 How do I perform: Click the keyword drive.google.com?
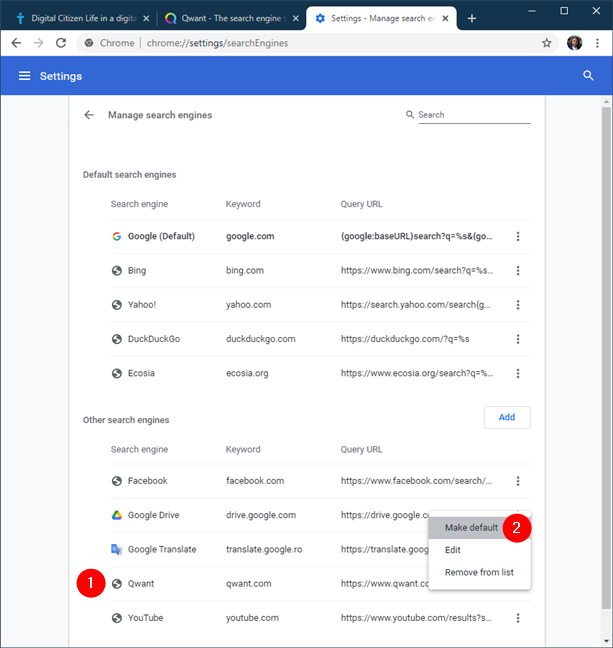(261, 515)
